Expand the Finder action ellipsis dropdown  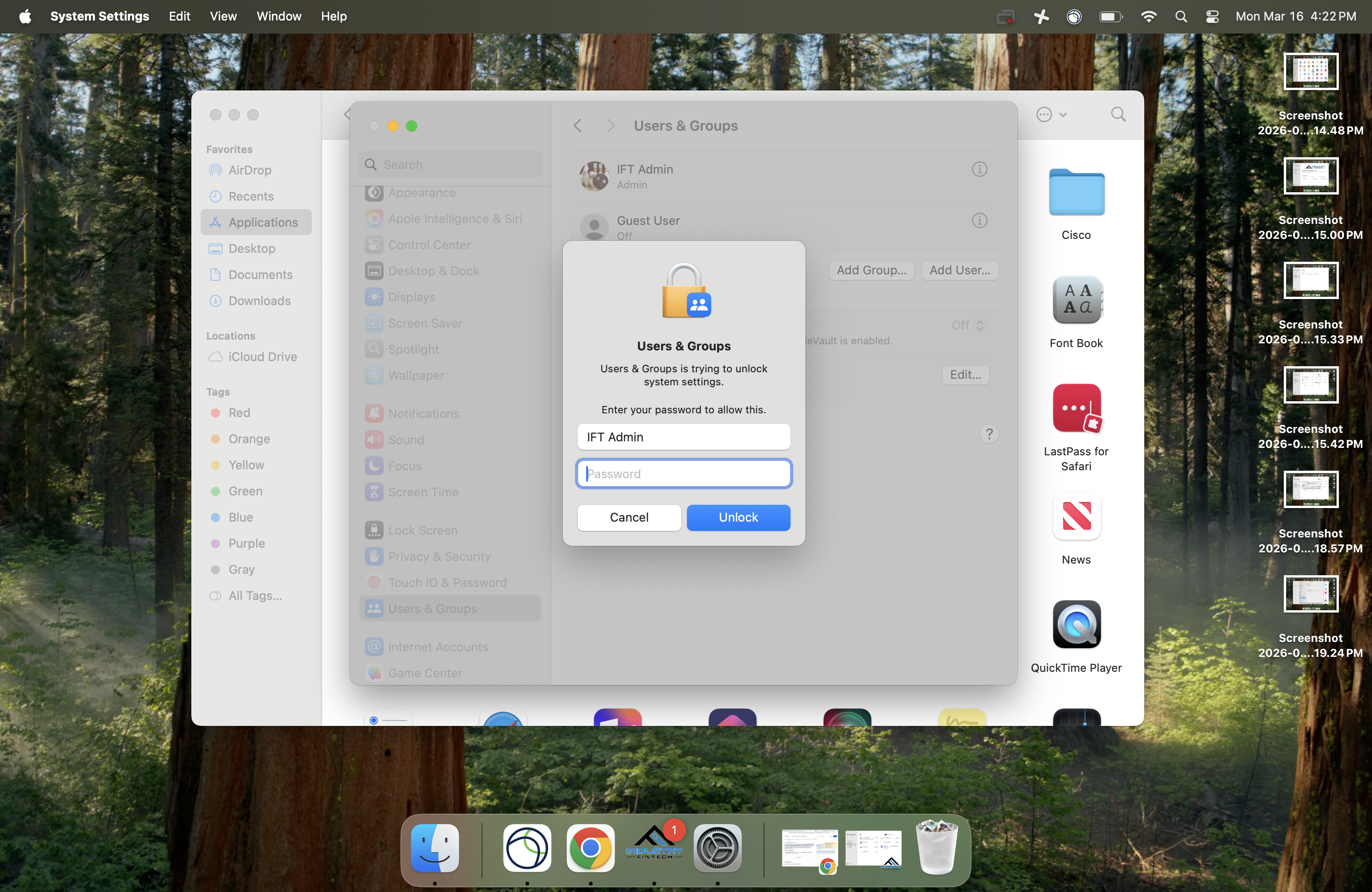pyautogui.click(x=1051, y=115)
